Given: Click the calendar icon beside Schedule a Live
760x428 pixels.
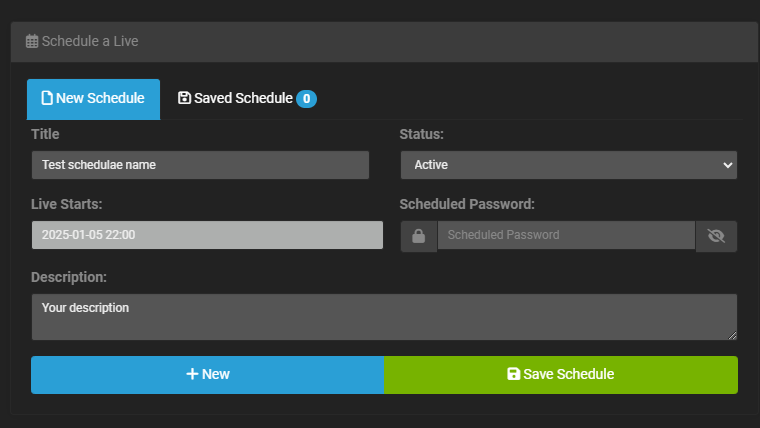Looking at the screenshot, I should (x=32, y=42).
